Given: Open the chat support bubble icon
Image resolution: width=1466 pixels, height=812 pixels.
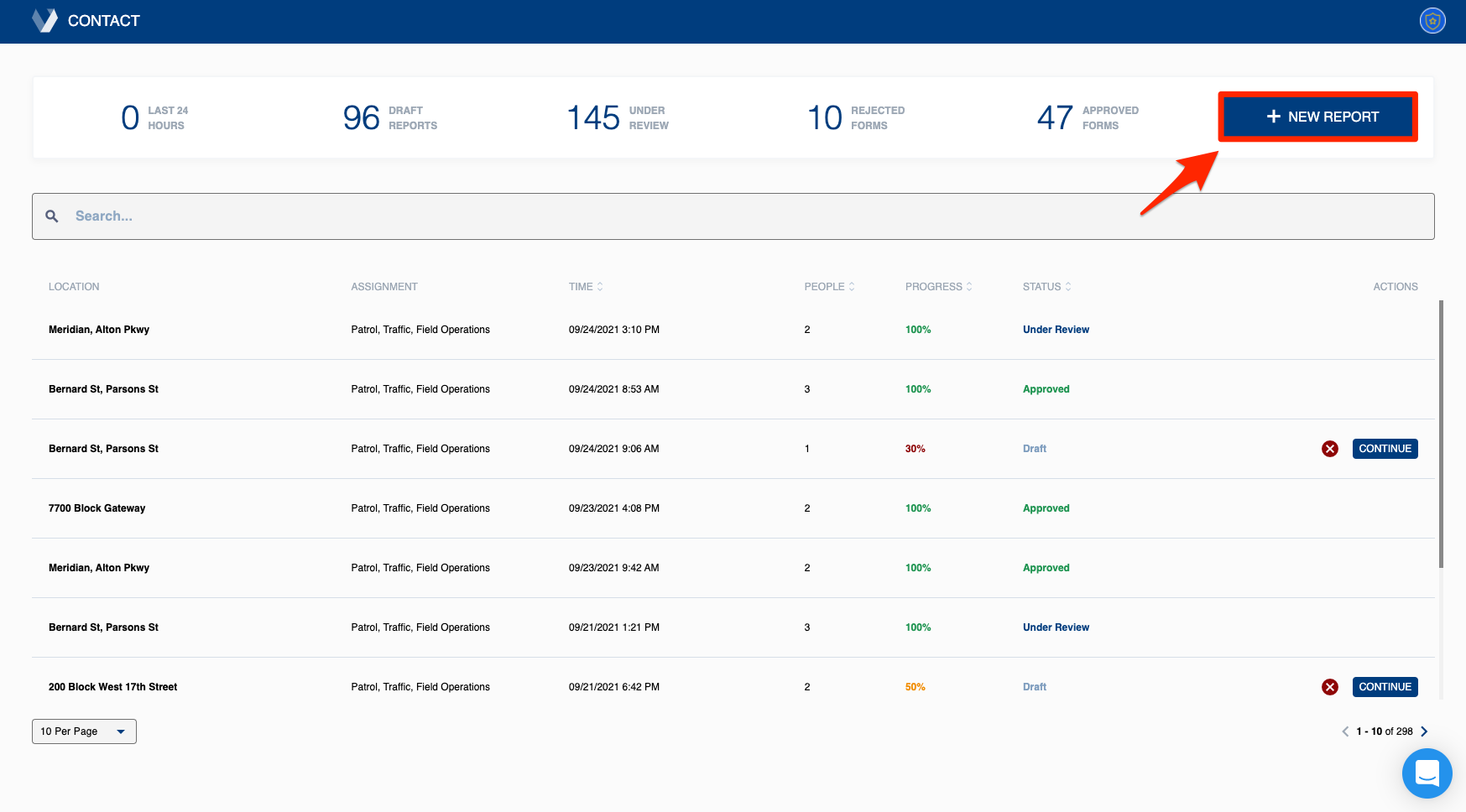Looking at the screenshot, I should (1427, 773).
